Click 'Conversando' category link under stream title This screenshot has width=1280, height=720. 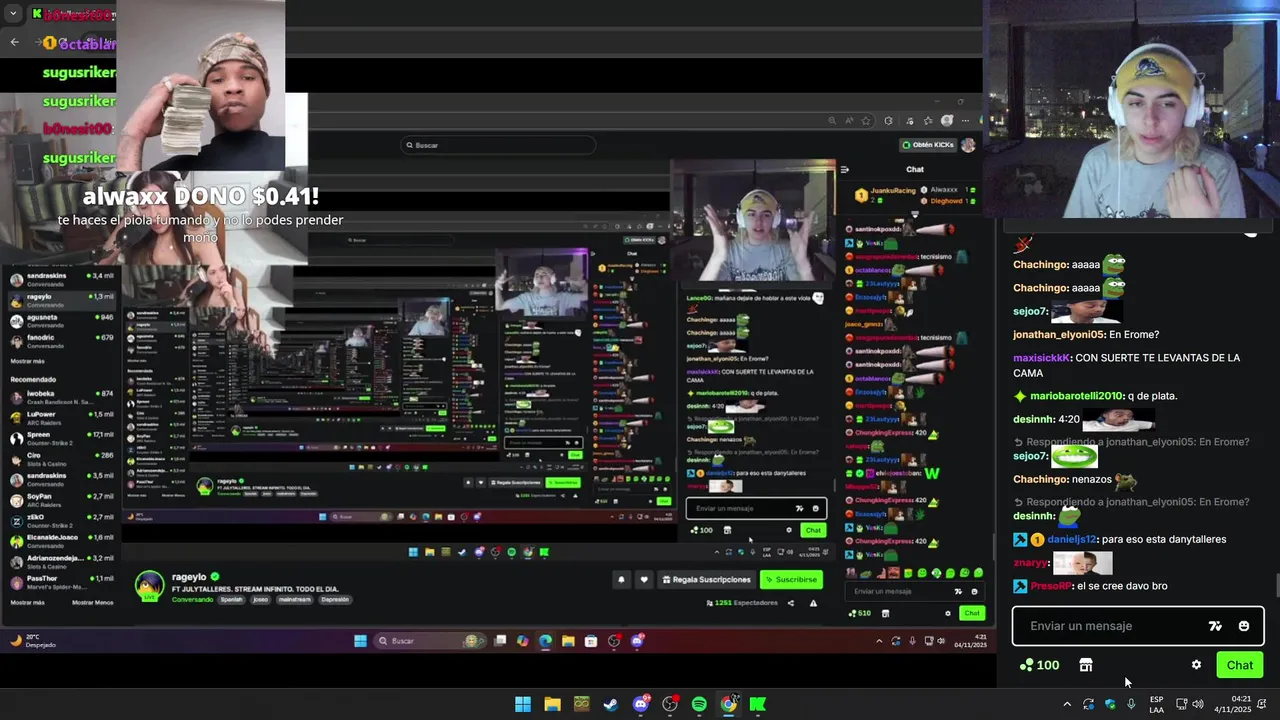pos(191,599)
